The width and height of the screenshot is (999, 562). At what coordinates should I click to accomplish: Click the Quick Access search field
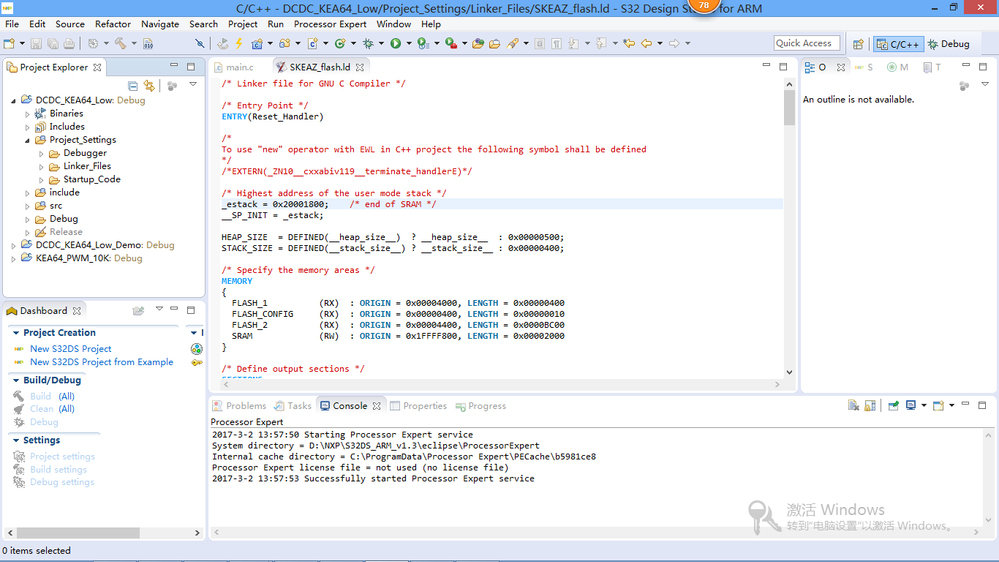(807, 43)
